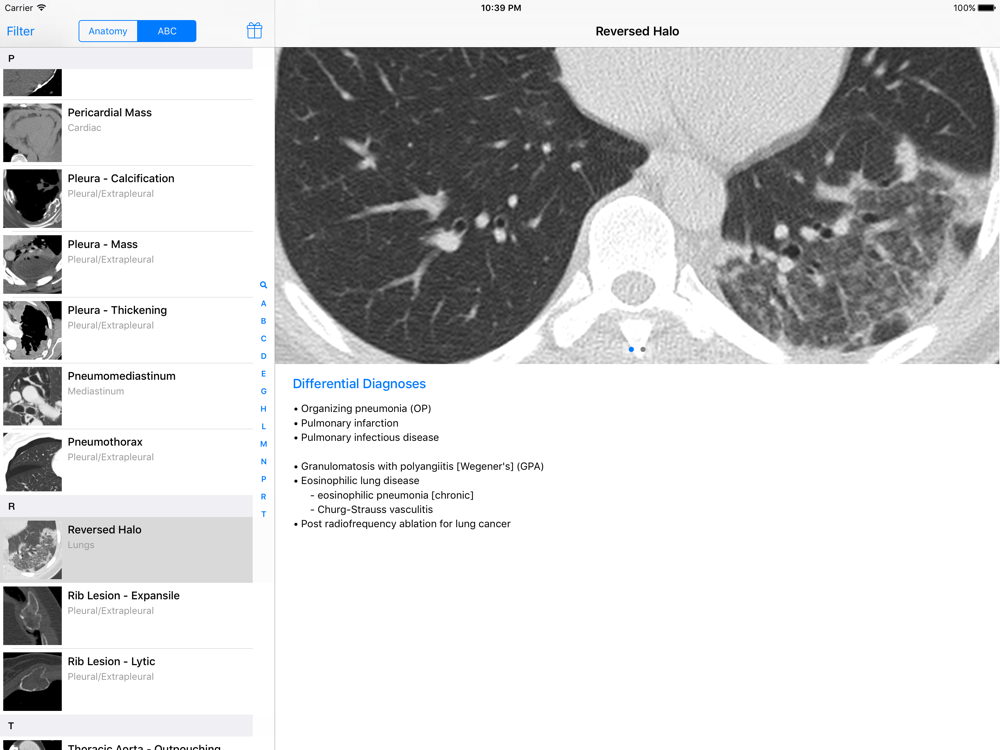
Task: Select the first image page dot
Action: pos(631,349)
